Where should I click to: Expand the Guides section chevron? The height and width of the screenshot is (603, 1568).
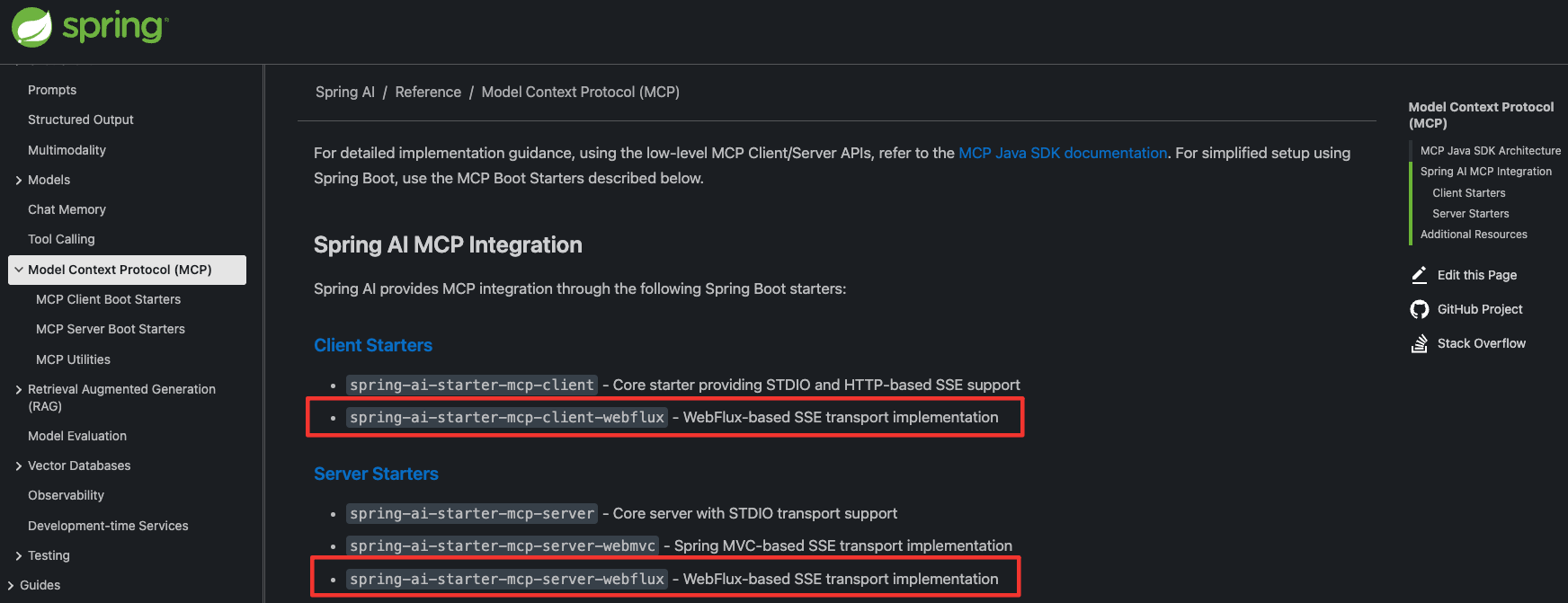click(x=11, y=585)
